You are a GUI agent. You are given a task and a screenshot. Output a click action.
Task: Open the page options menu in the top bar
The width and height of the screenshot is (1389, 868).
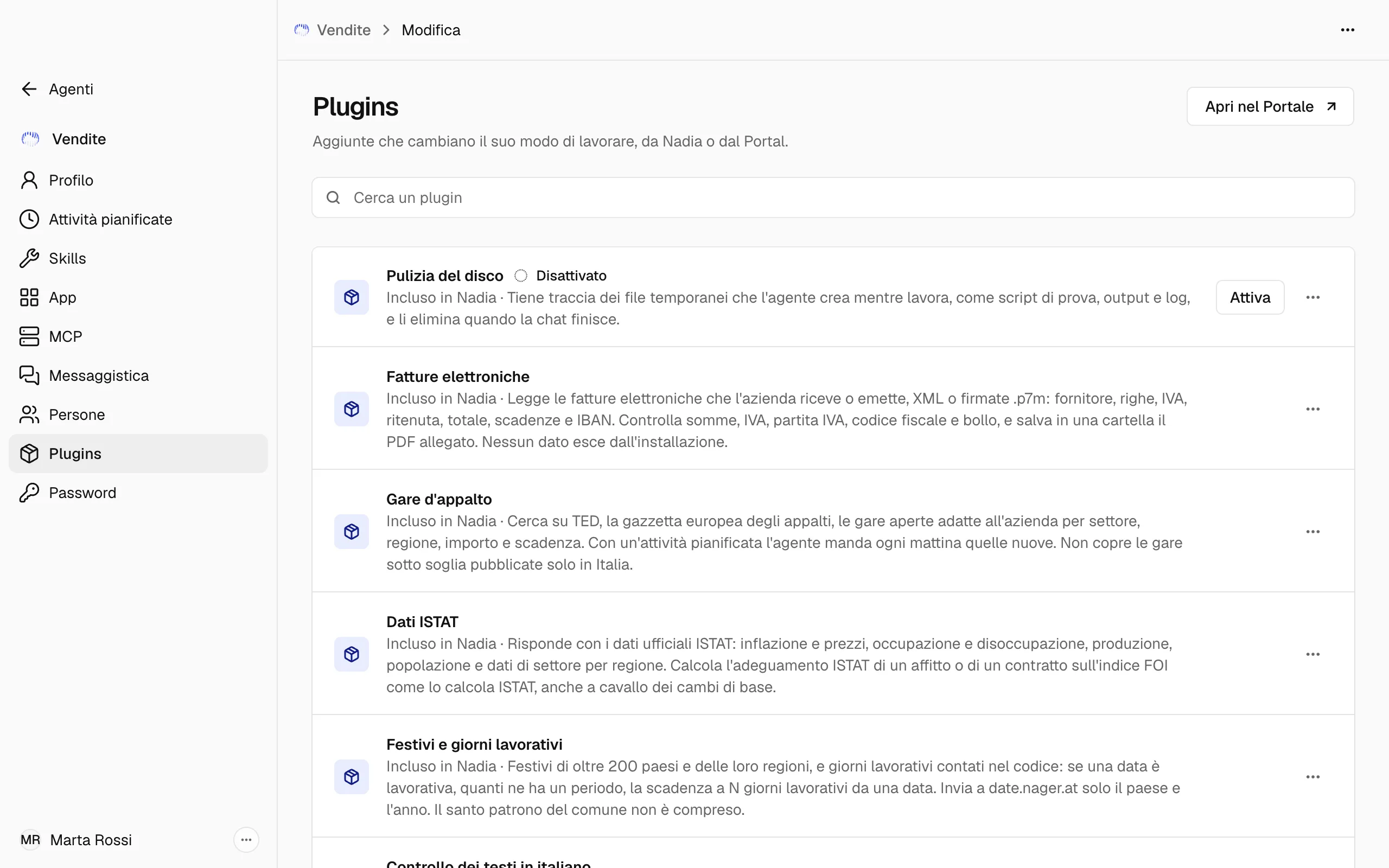[x=1348, y=30]
